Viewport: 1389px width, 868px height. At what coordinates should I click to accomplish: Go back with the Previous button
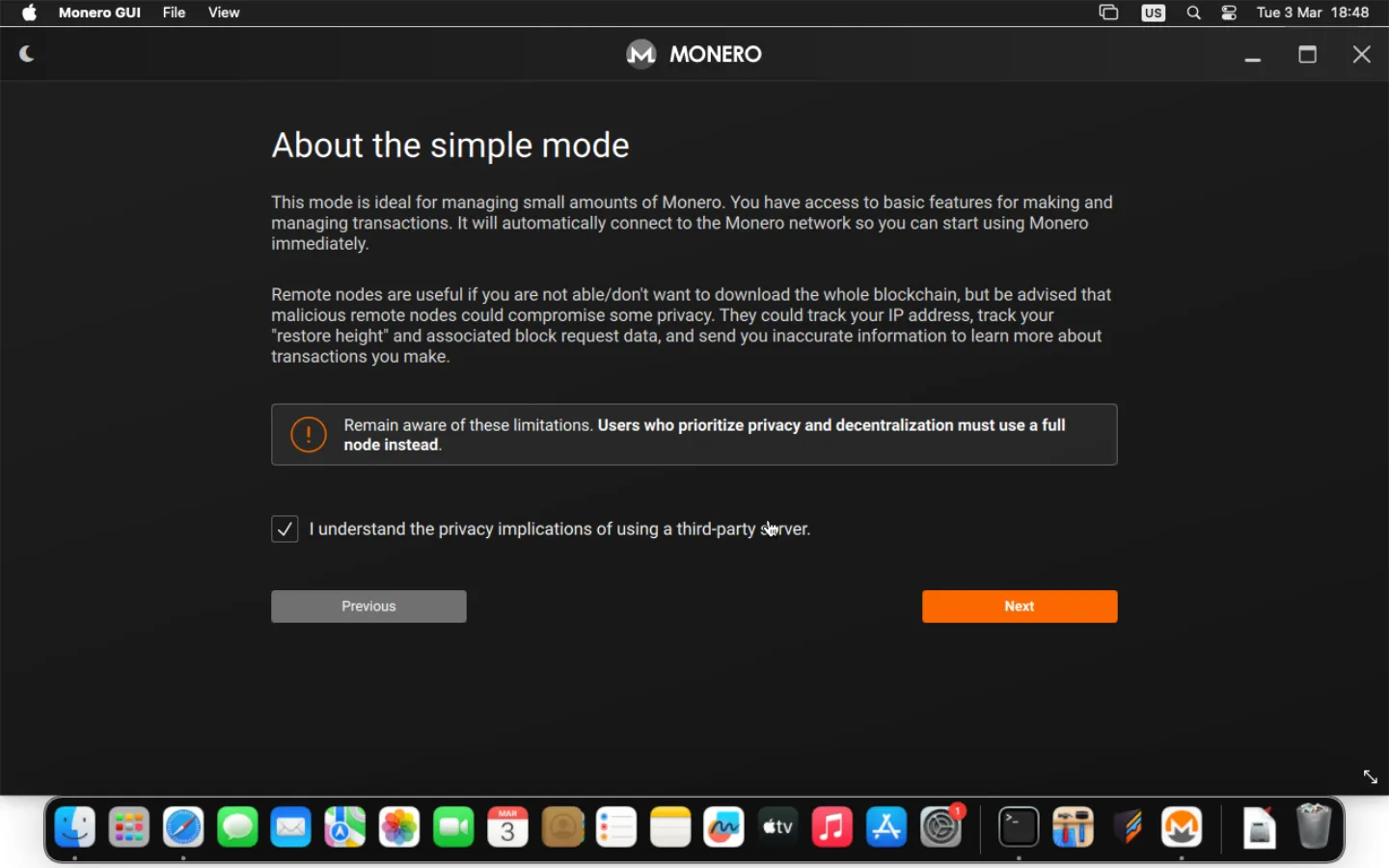[x=368, y=607]
